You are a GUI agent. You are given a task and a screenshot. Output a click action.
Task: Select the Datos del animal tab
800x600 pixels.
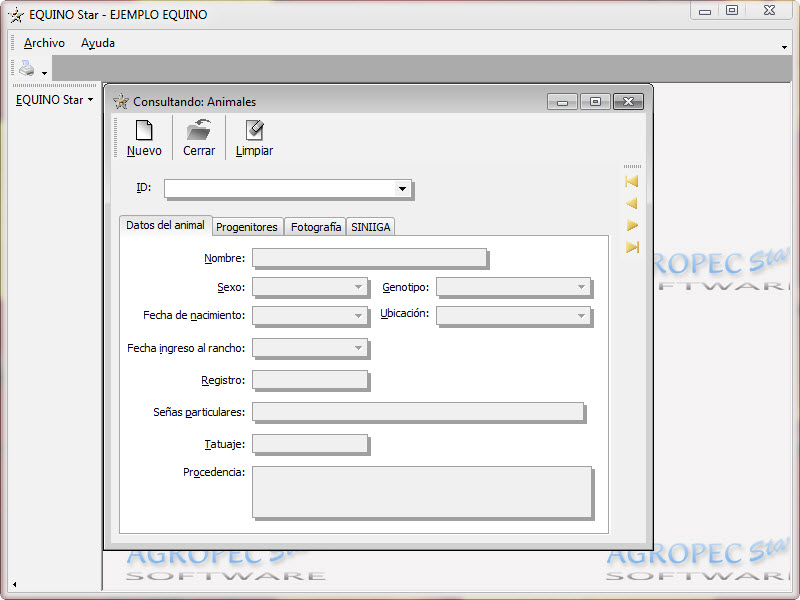click(165, 225)
